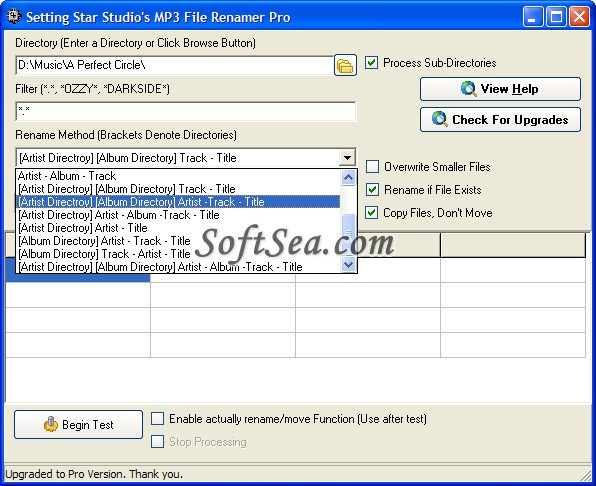Click the View Help button
This screenshot has width=596, height=486.
(x=500, y=89)
